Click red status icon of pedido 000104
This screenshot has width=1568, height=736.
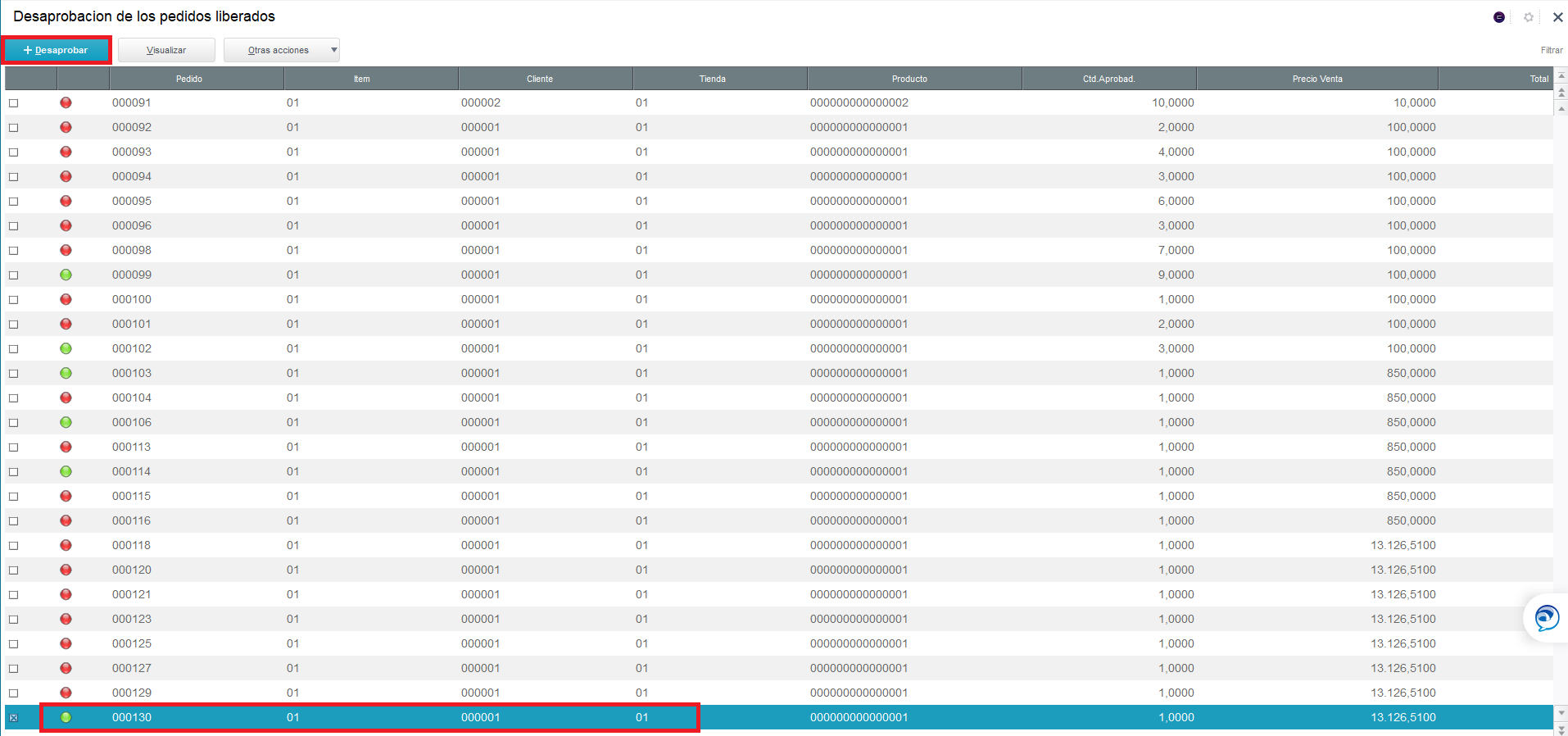66,398
